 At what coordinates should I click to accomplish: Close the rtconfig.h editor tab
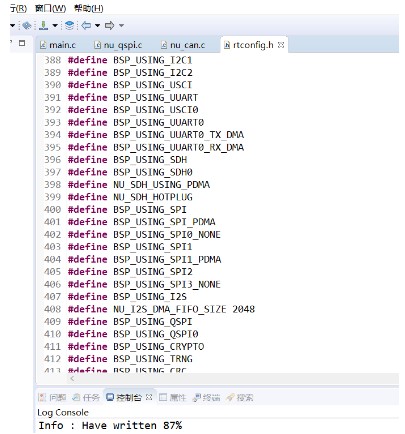coord(281,45)
